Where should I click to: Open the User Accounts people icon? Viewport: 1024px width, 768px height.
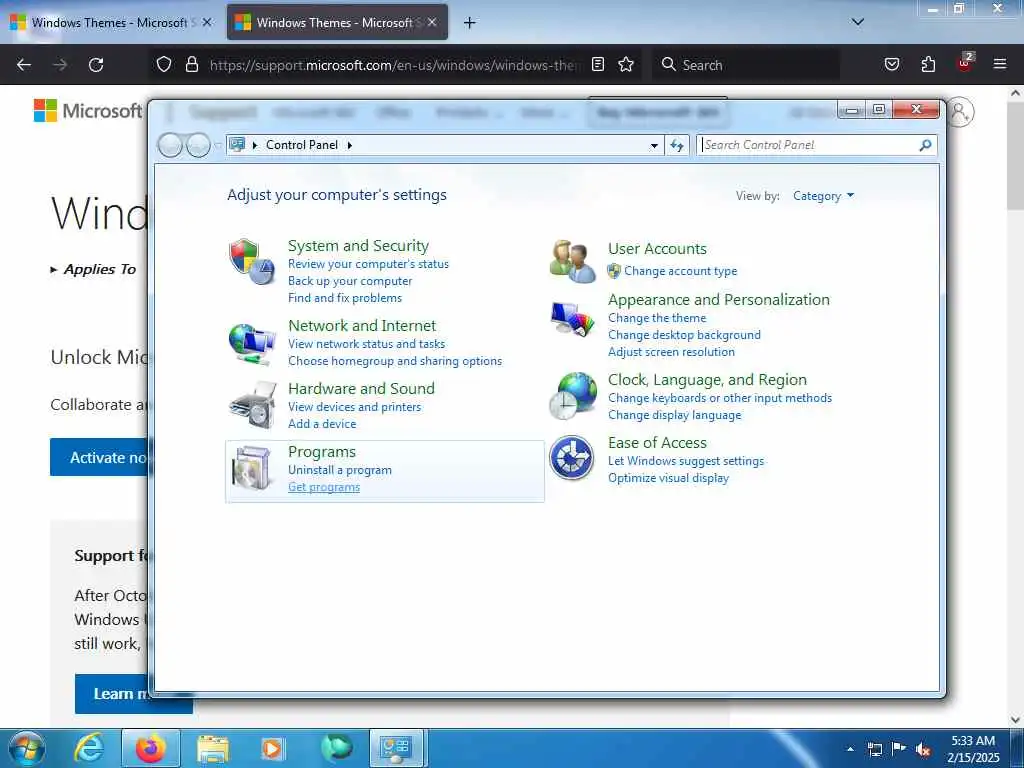click(572, 261)
